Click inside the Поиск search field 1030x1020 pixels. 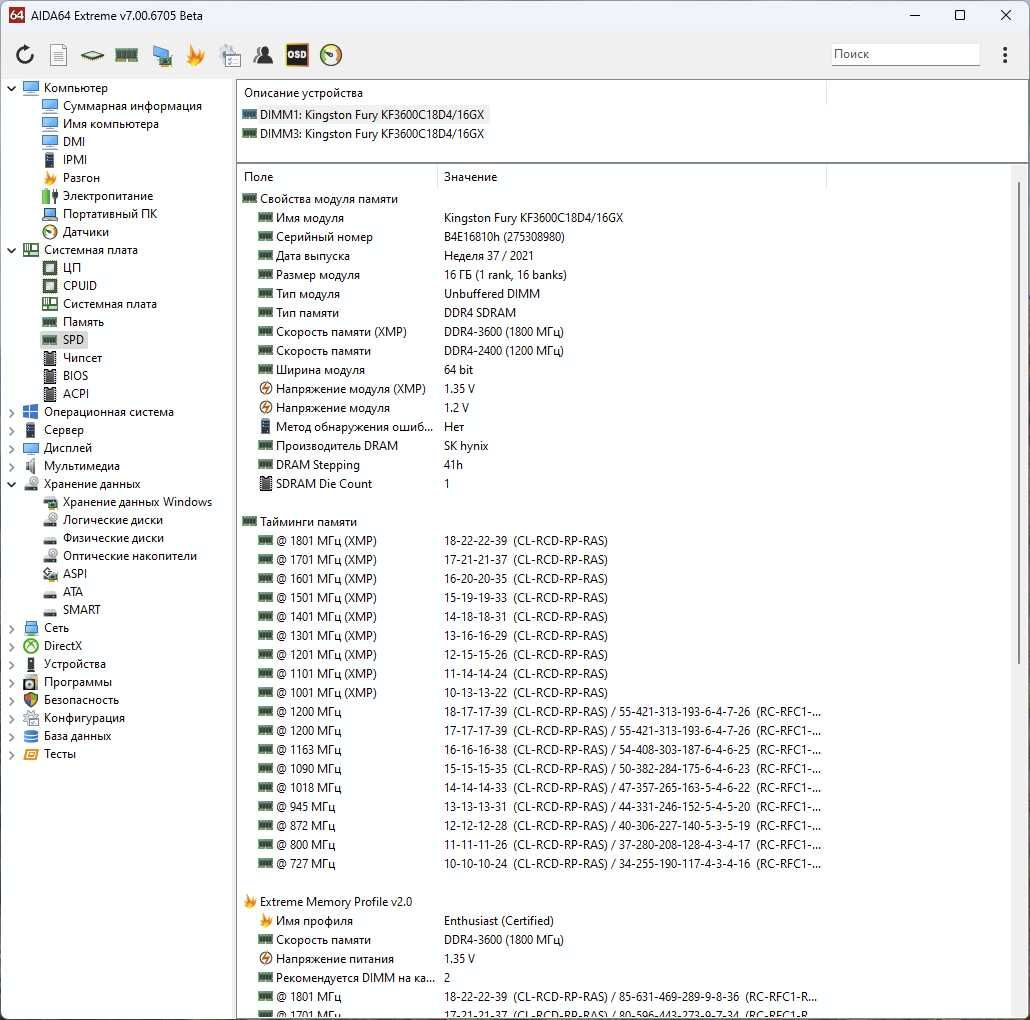click(905, 54)
